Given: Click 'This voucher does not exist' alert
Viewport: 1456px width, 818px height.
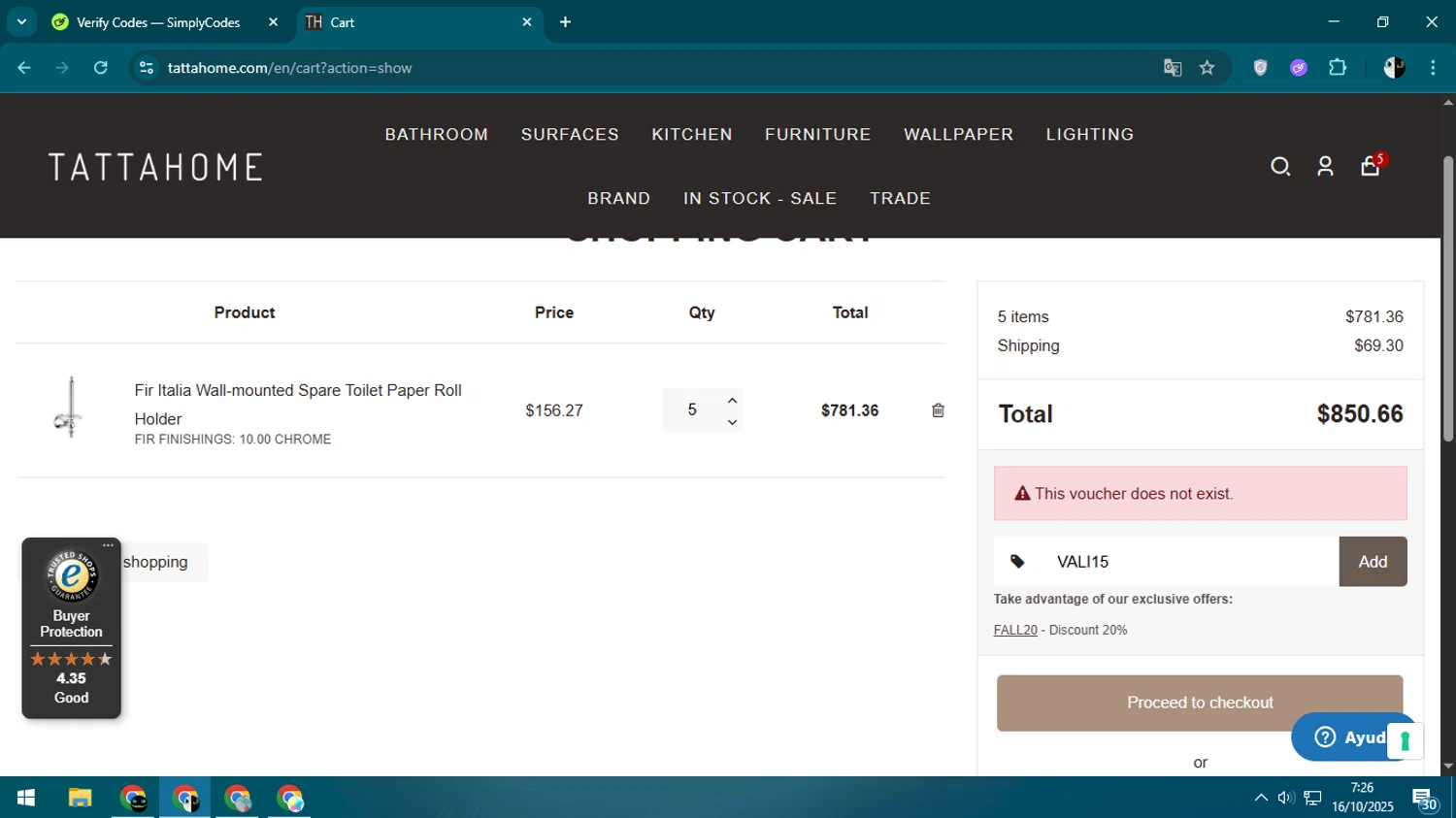Looking at the screenshot, I should tap(1200, 494).
